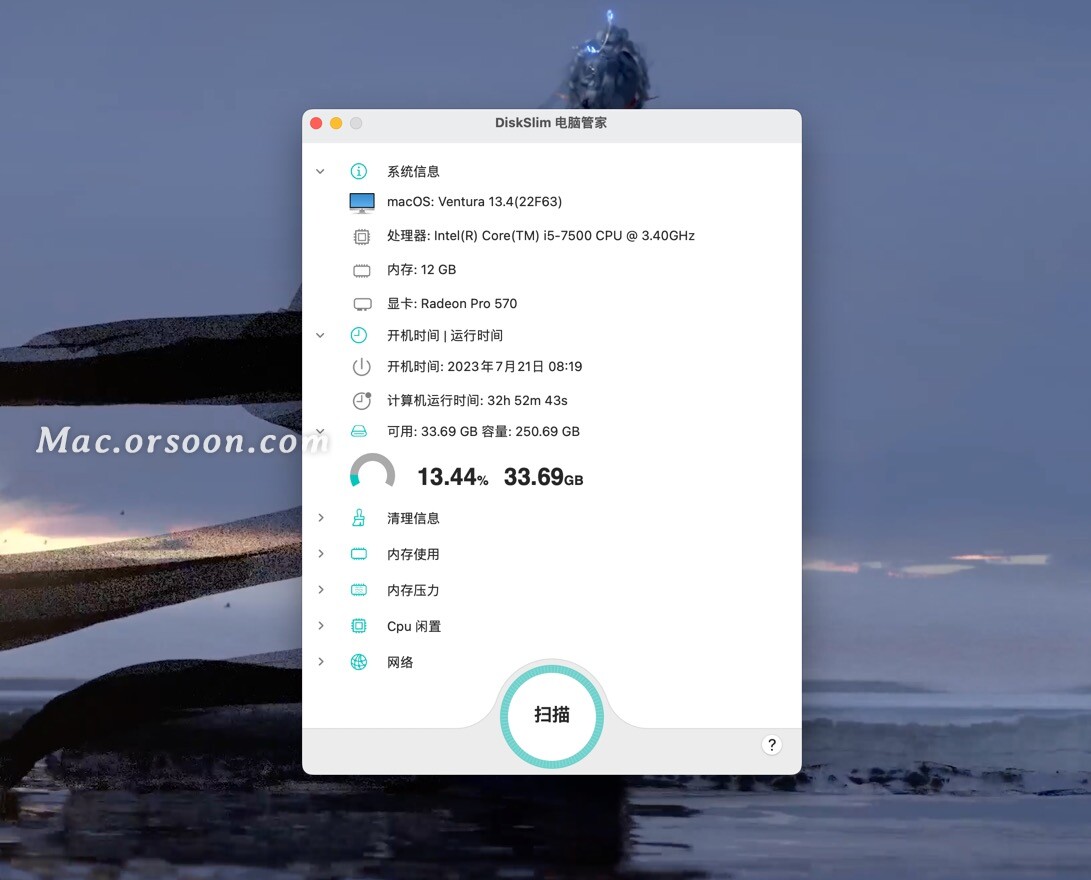This screenshot has height=880, width=1091.
Task: Click the 网络 globe icon
Action: coord(361,661)
